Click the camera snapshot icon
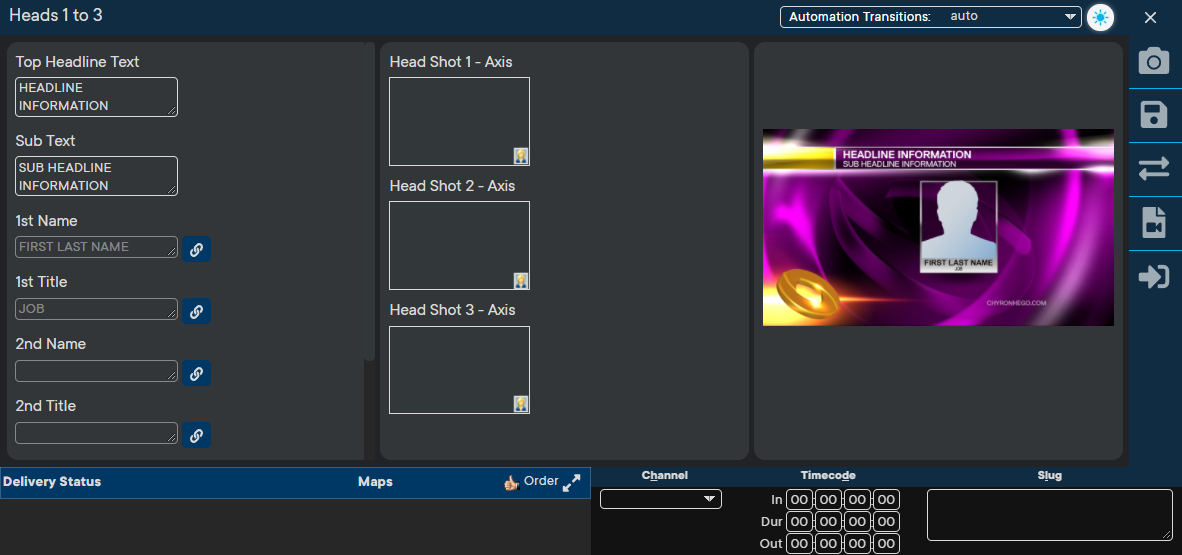 point(1154,62)
